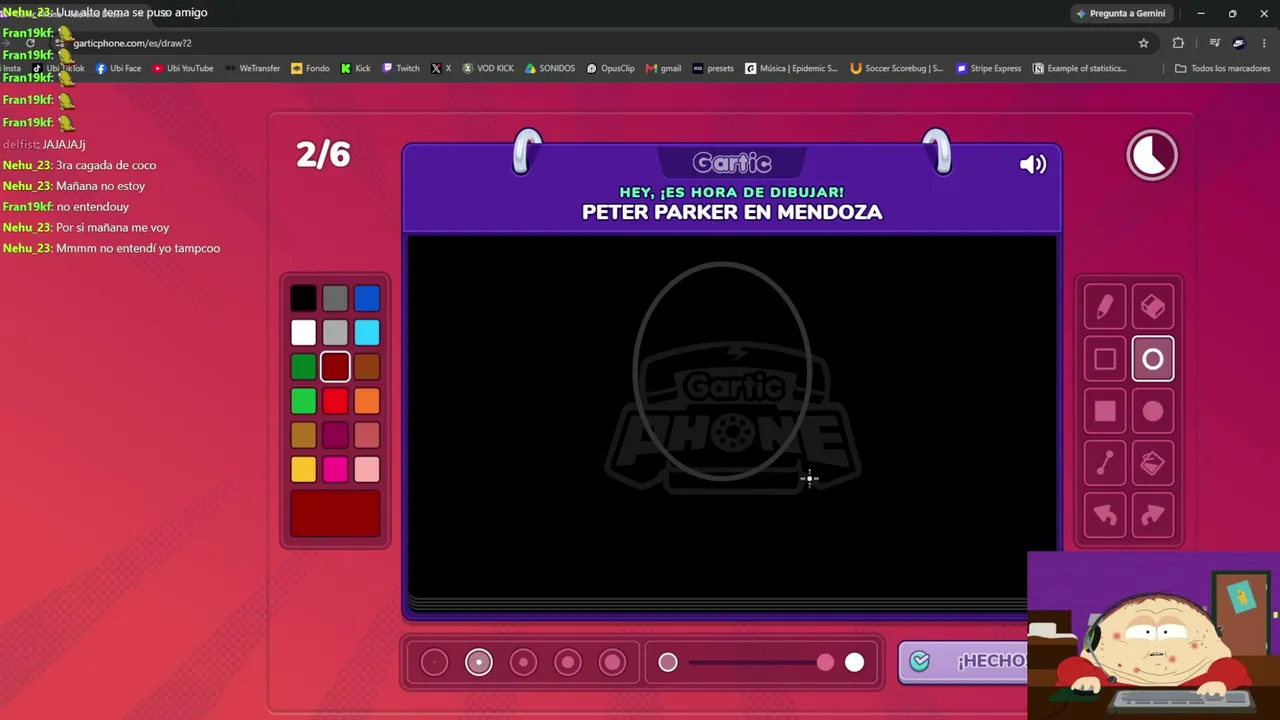This screenshot has height=720, width=1280.
Task: Select the eraser tool
Action: (1153, 307)
